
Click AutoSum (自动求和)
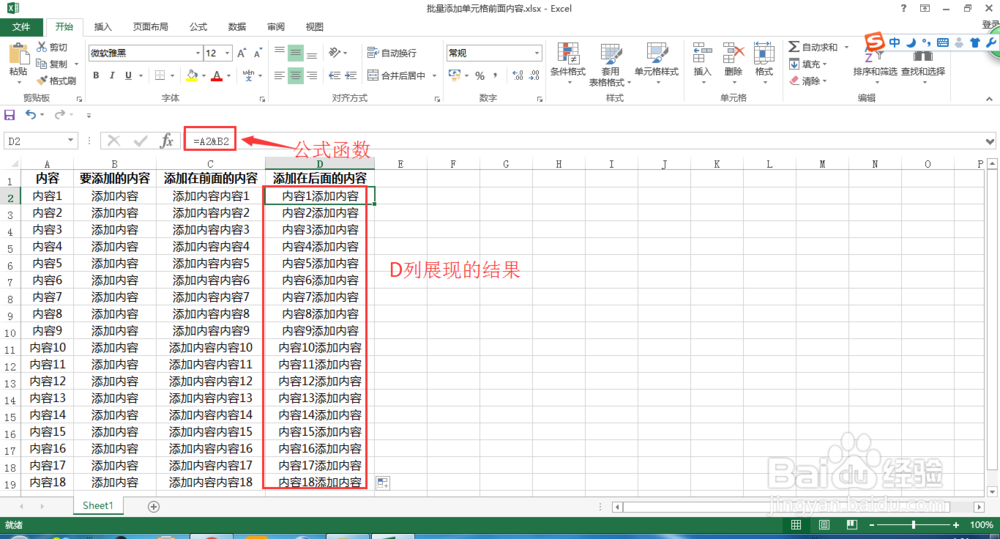click(x=813, y=47)
